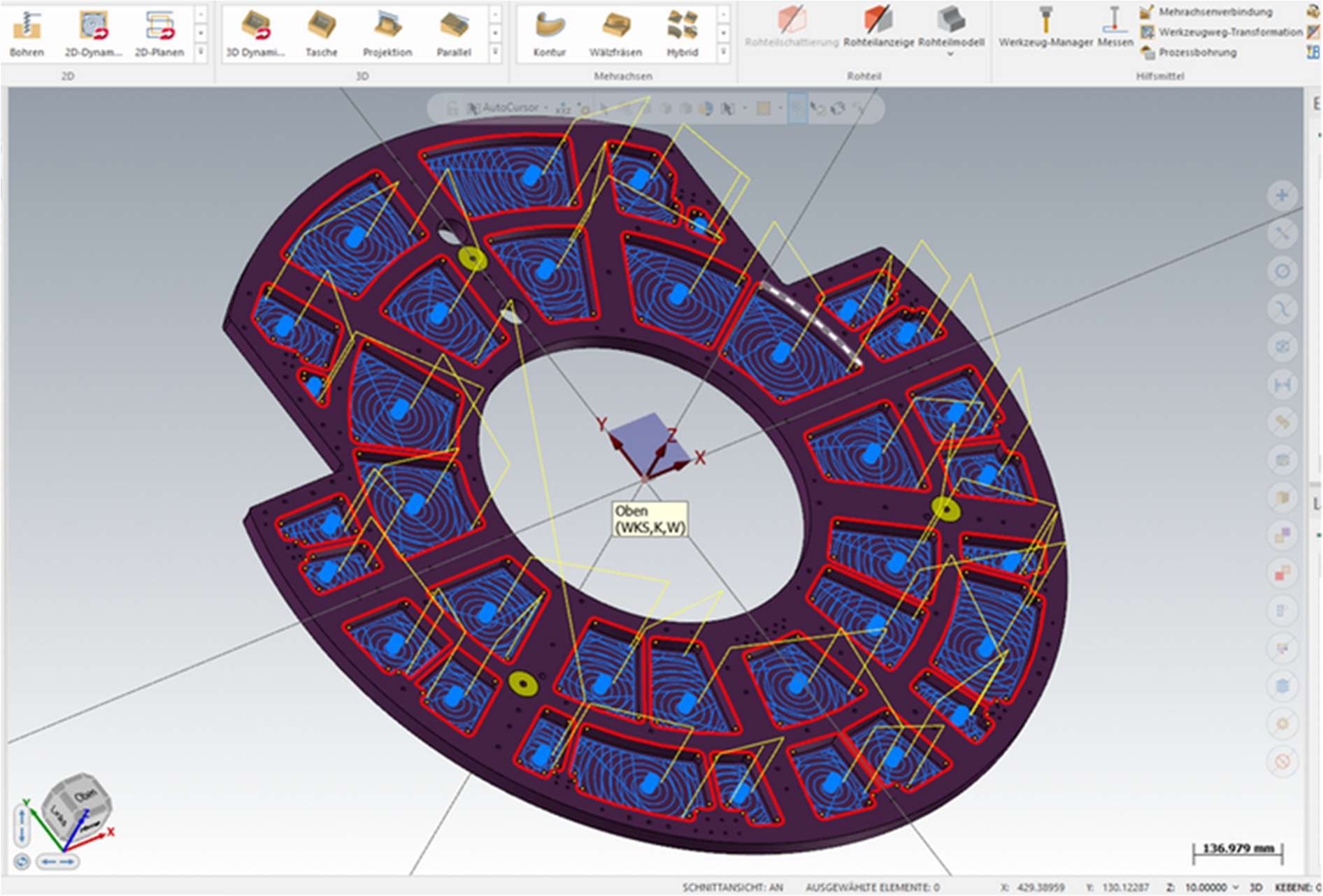Click the Messen tool
This screenshot has width=1323, height=896.
pos(1115,27)
